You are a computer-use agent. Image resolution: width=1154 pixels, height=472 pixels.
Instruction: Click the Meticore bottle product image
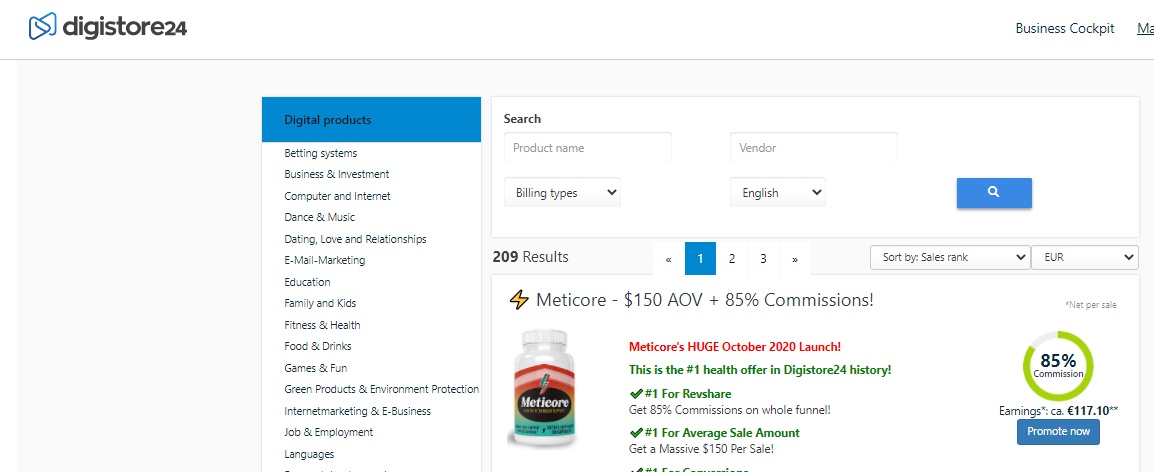pos(545,388)
